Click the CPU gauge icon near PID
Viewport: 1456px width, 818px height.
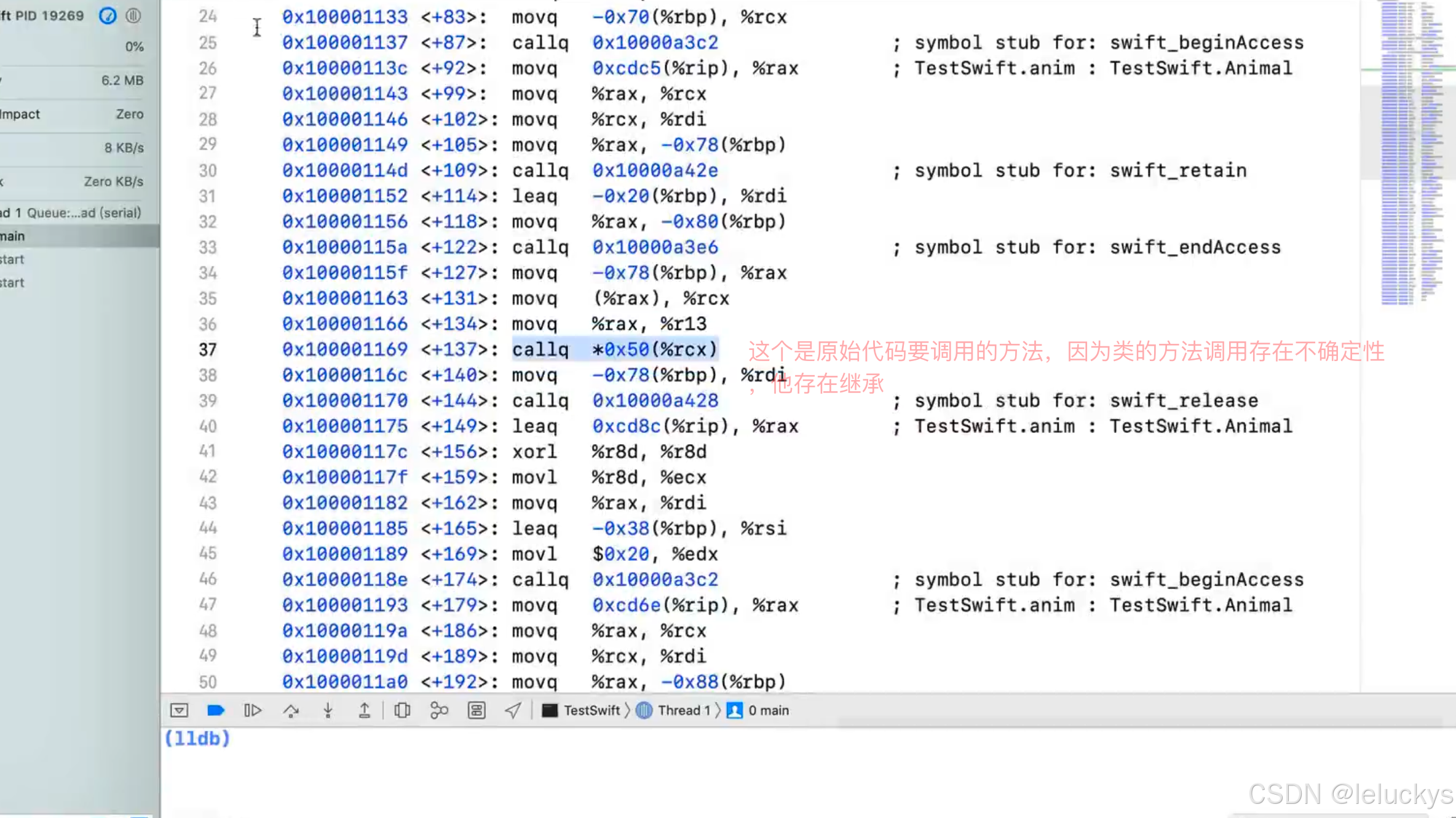108,16
